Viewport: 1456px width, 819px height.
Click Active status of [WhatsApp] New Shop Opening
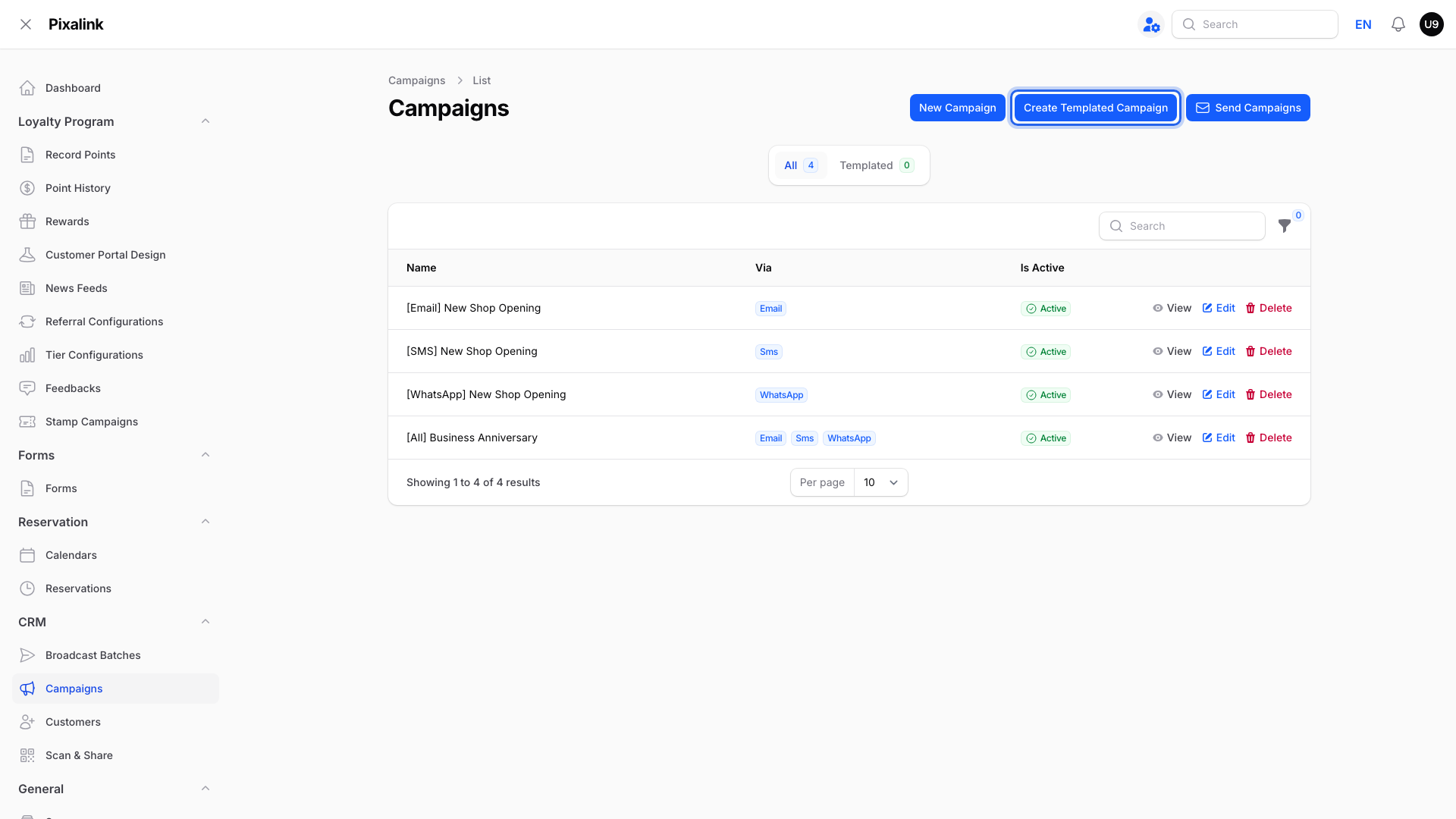(1045, 395)
